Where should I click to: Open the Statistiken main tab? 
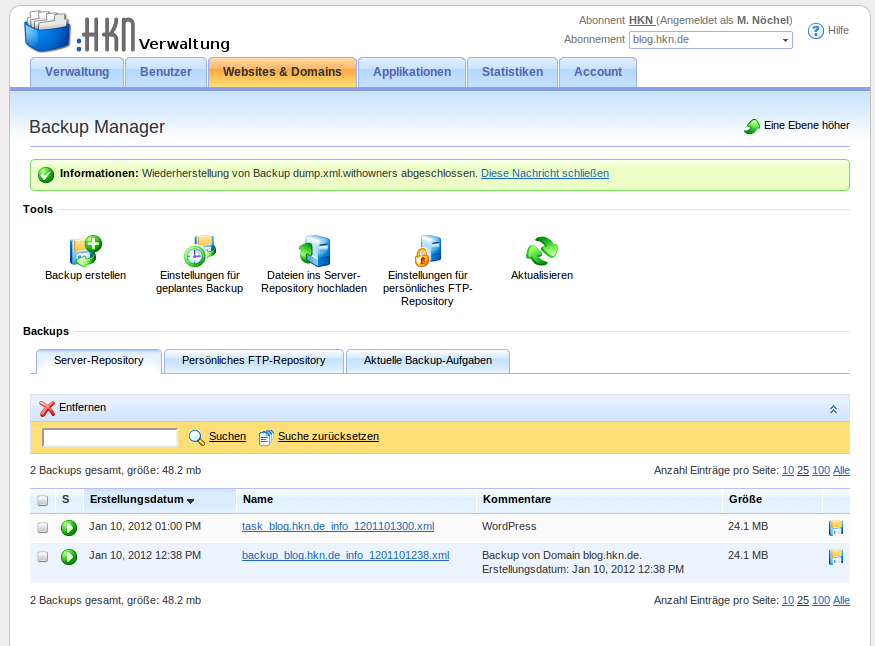click(x=512, y=72)
